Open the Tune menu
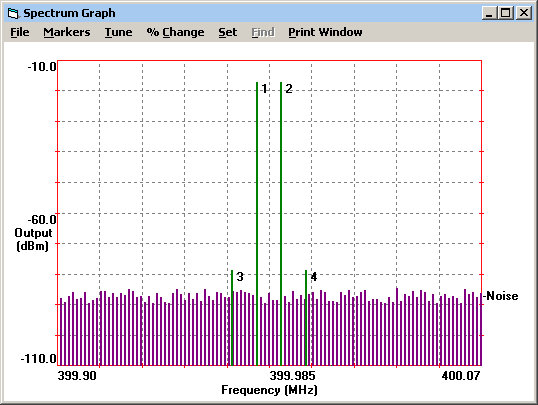 click(118, 32)
